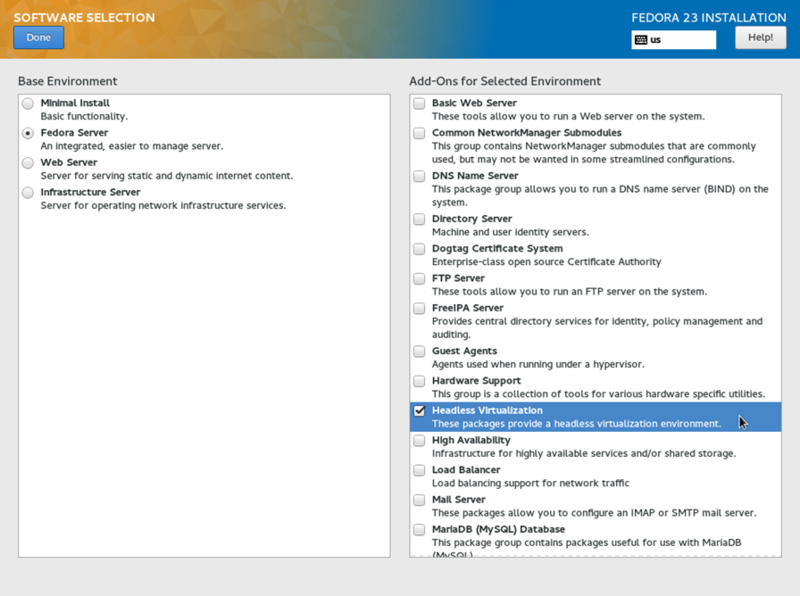Click the Done button
The image size is (800, 596).
click(38, 37)
